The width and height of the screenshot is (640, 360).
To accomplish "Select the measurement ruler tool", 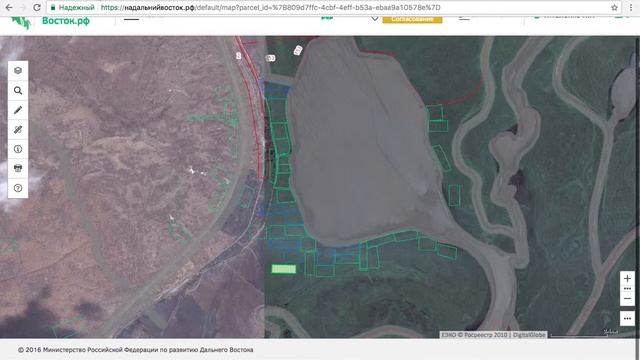I will pos(18,130).
